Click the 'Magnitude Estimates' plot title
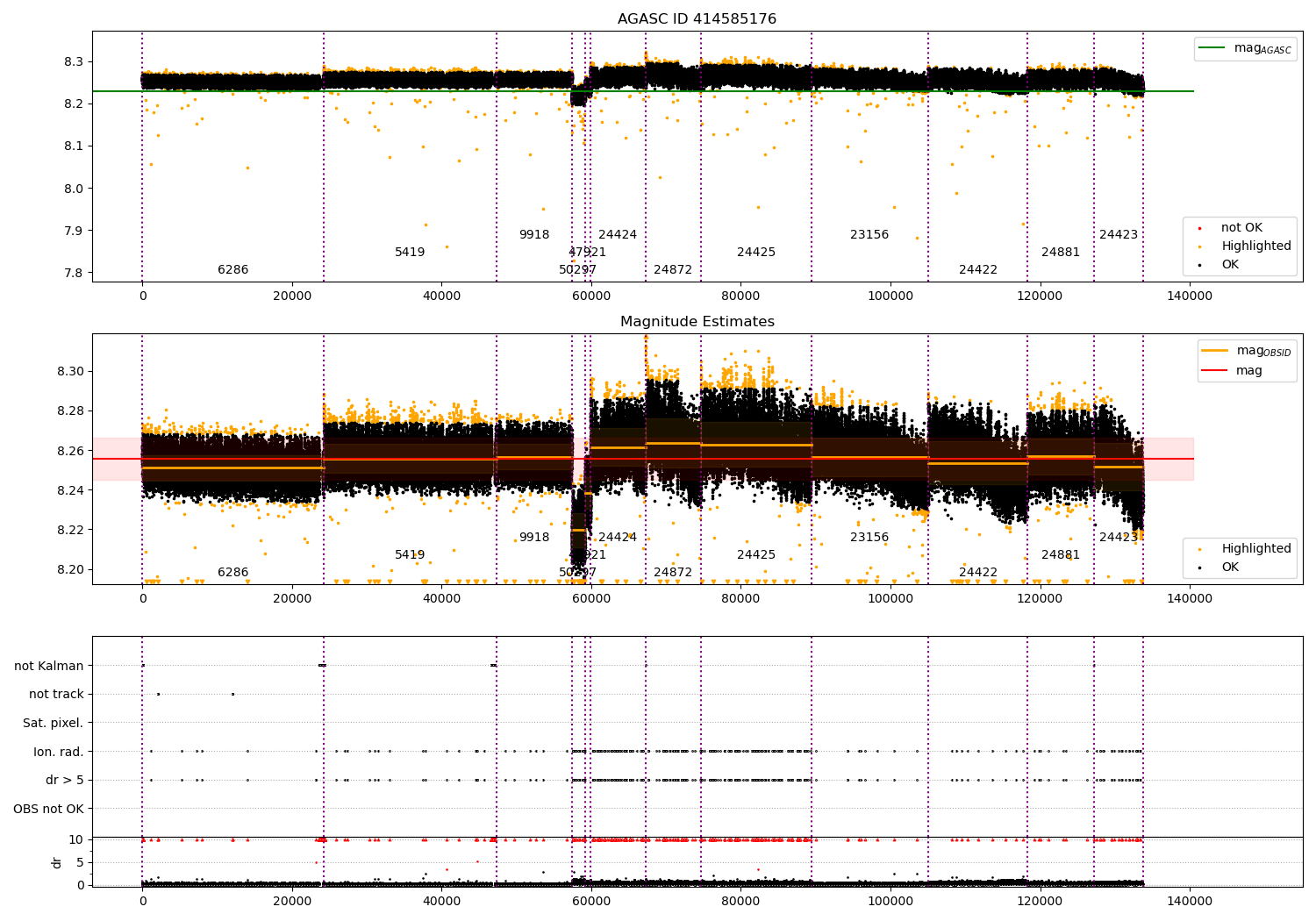The image size is (1316, 921). coord(697,322)
